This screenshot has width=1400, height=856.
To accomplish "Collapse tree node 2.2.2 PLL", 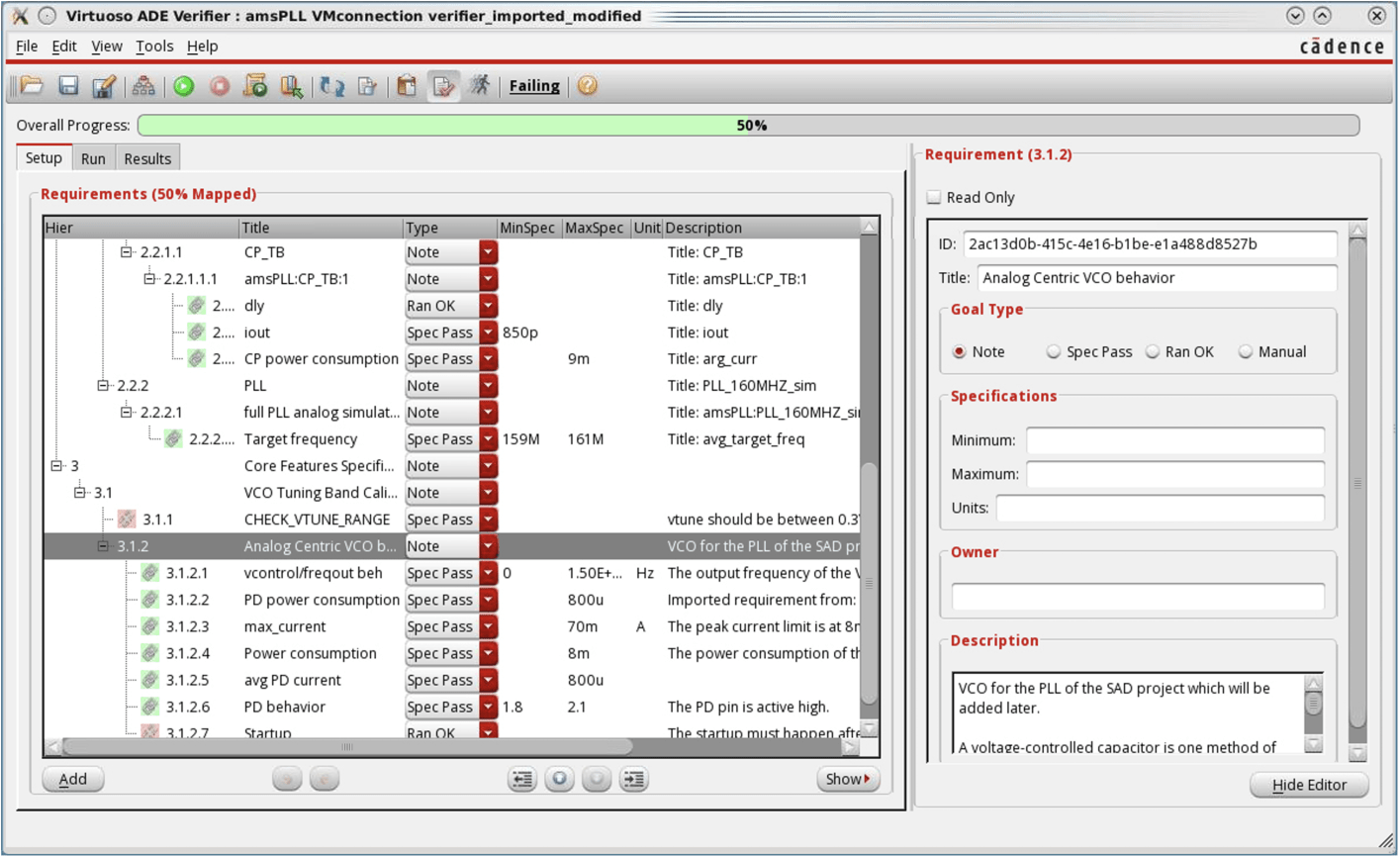I will click(x=103, y=386).
